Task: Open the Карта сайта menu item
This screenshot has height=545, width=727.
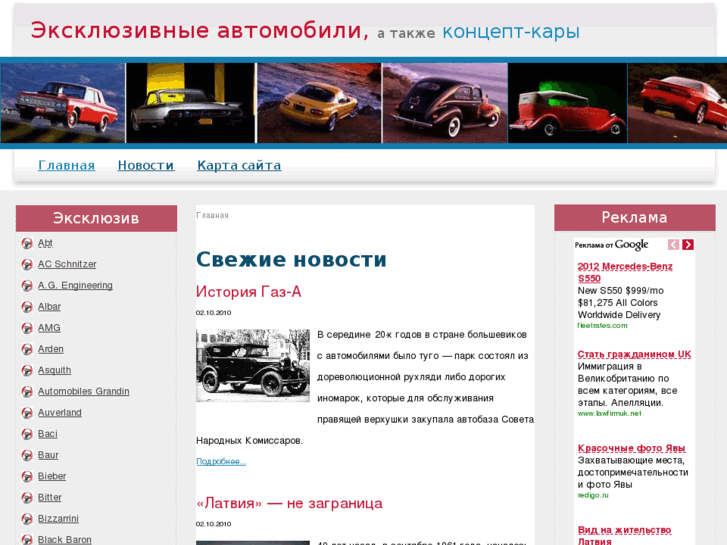Action: [x=239, y=165]
